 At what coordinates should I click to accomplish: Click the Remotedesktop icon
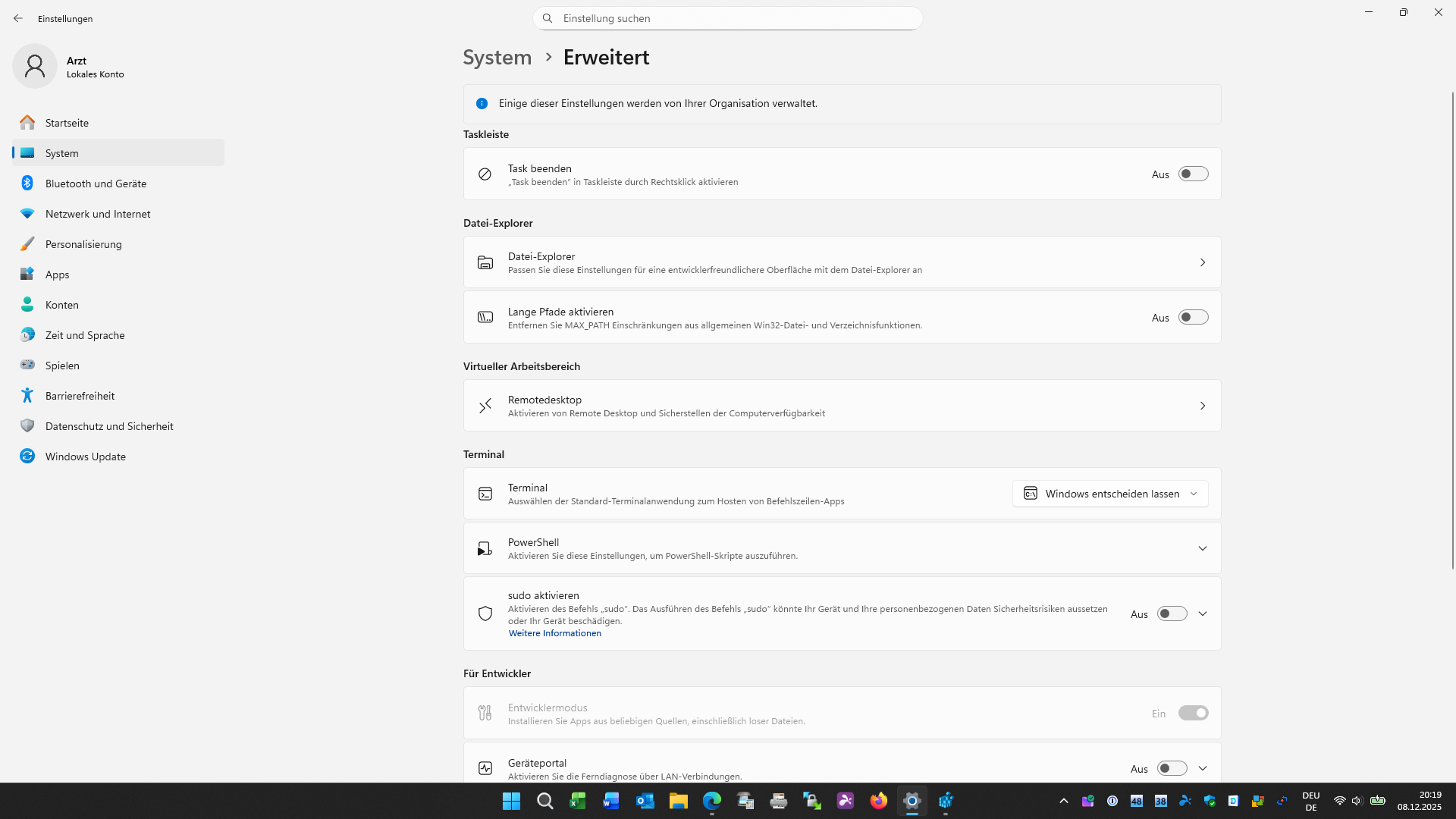[485, 406]
